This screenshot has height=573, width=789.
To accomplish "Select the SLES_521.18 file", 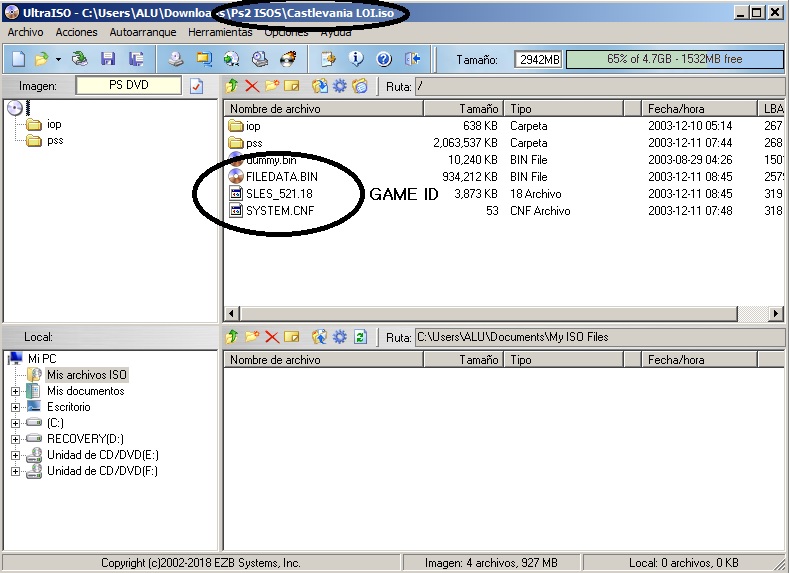I will point(278,194).
